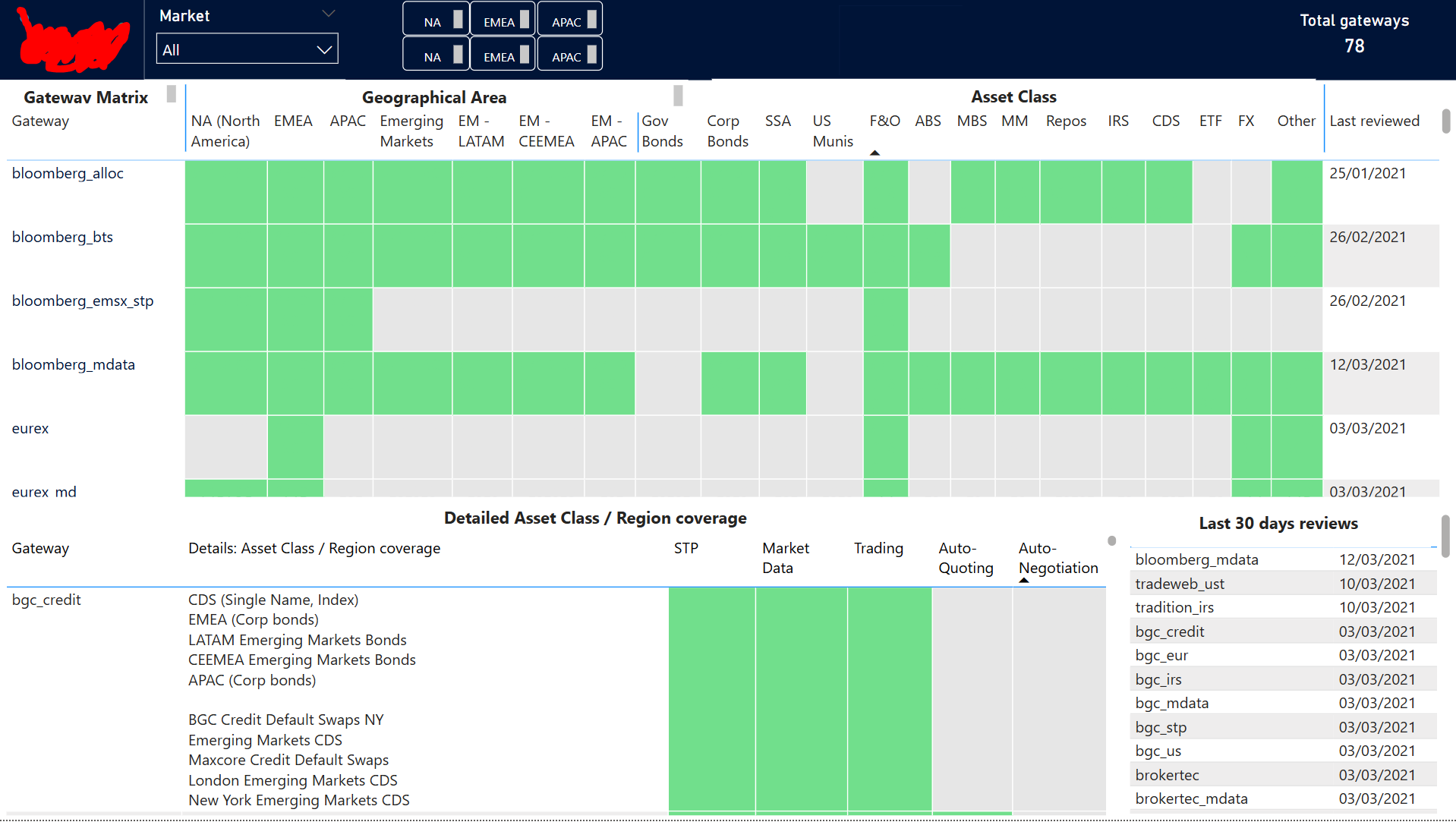This screenshot has width=1456, height=822.
Task: Open the Market dropdown showing All
Action: [x=247, y=49]
